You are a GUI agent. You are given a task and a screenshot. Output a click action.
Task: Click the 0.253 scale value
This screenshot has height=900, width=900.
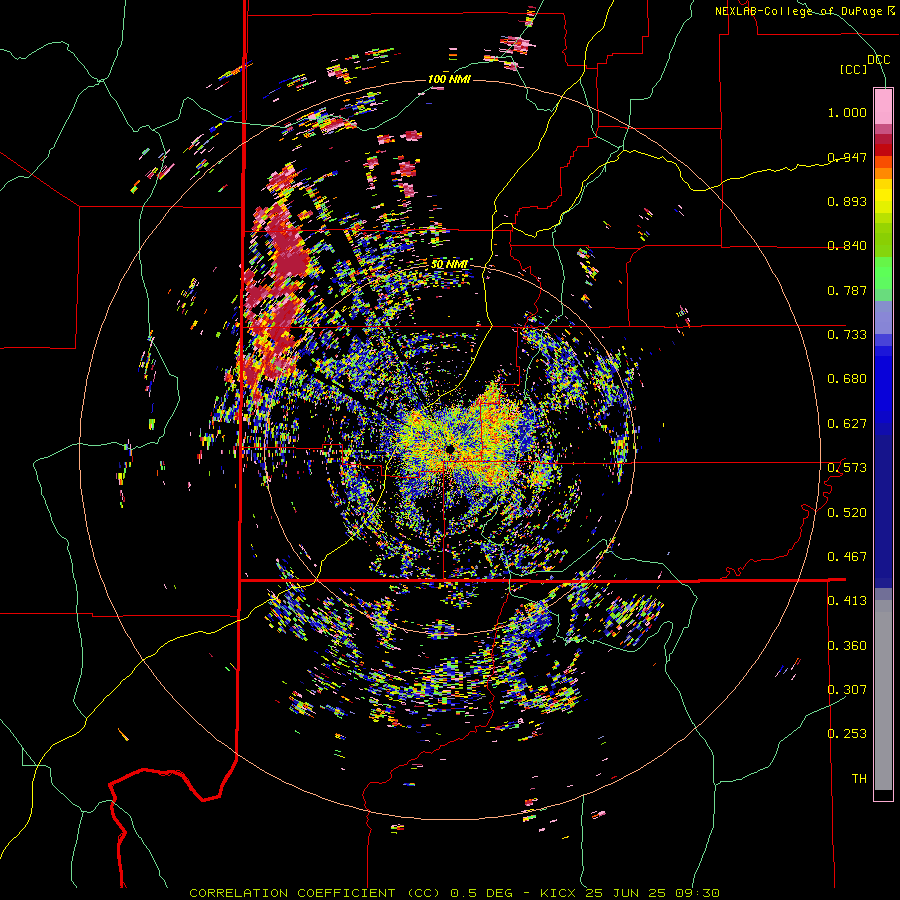[x=847, y=734]
